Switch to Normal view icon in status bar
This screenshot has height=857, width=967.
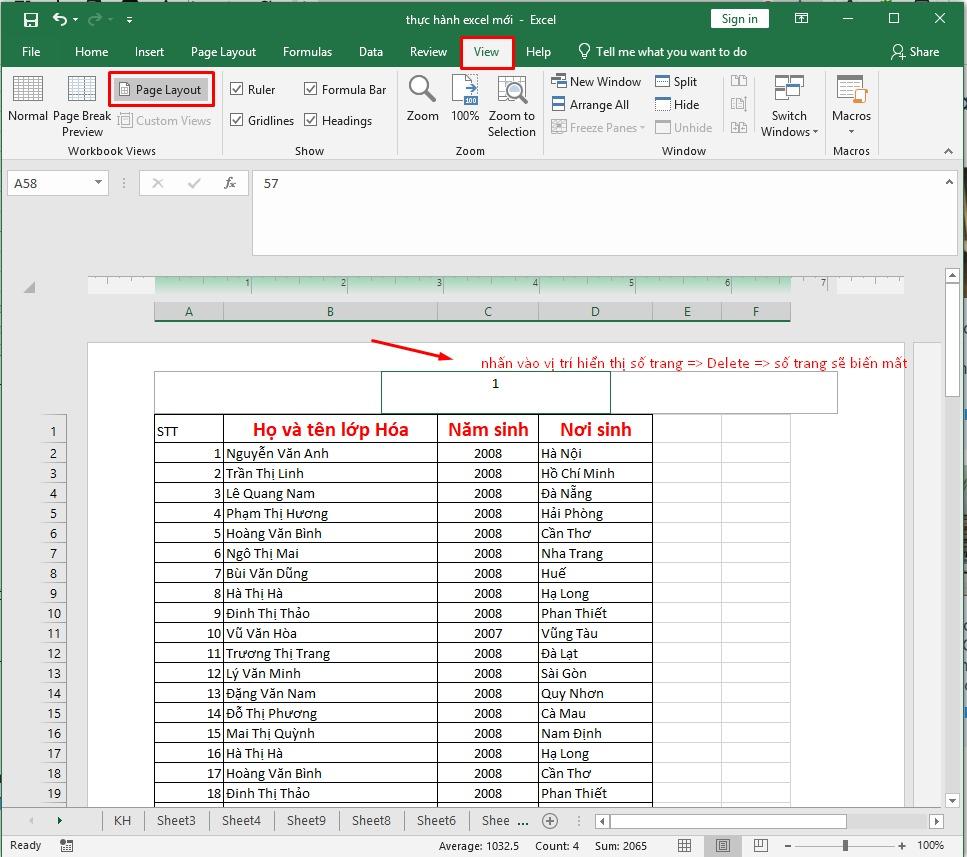684,844
